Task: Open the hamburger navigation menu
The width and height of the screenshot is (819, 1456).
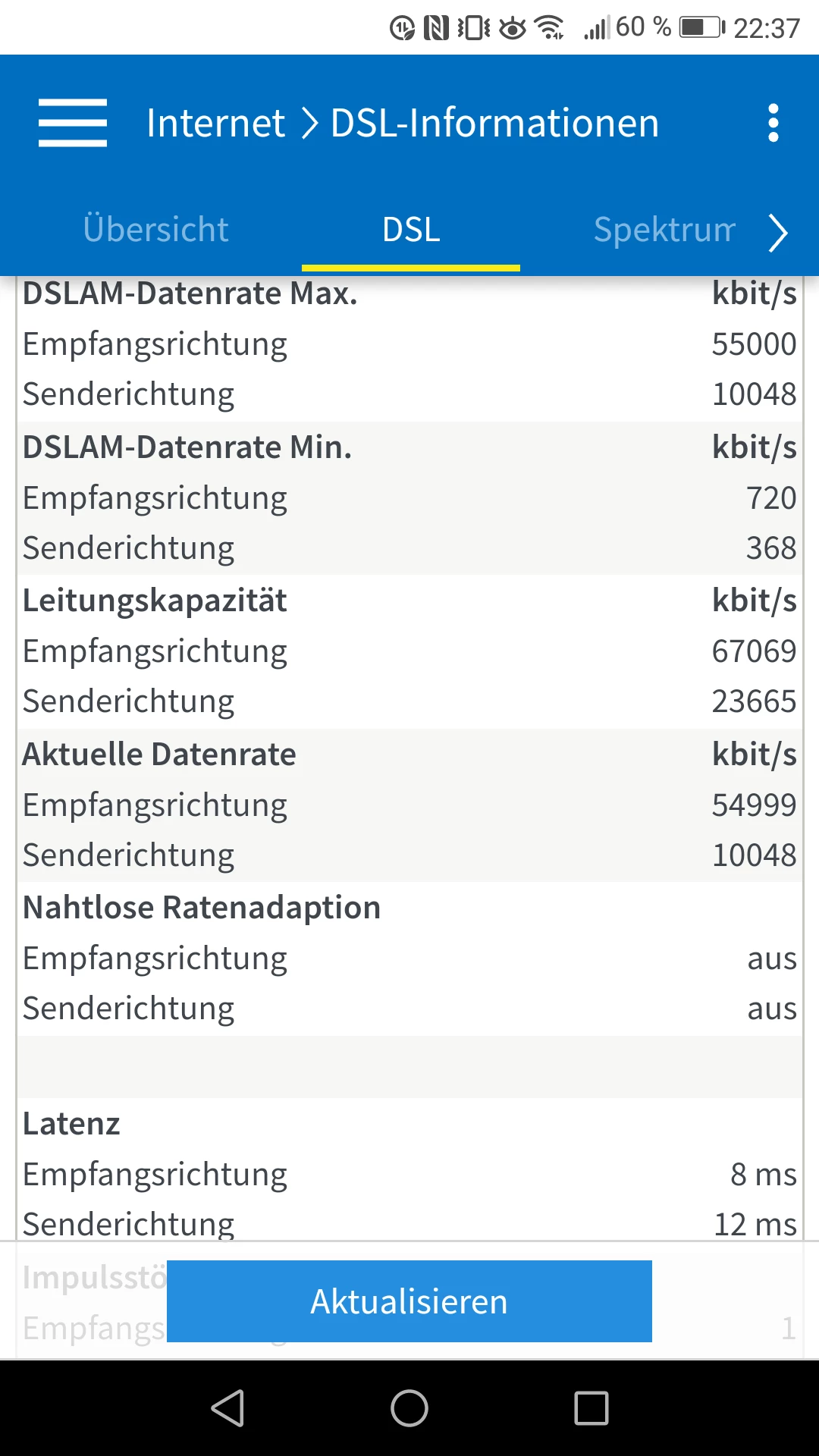Action: click(73, 123)
